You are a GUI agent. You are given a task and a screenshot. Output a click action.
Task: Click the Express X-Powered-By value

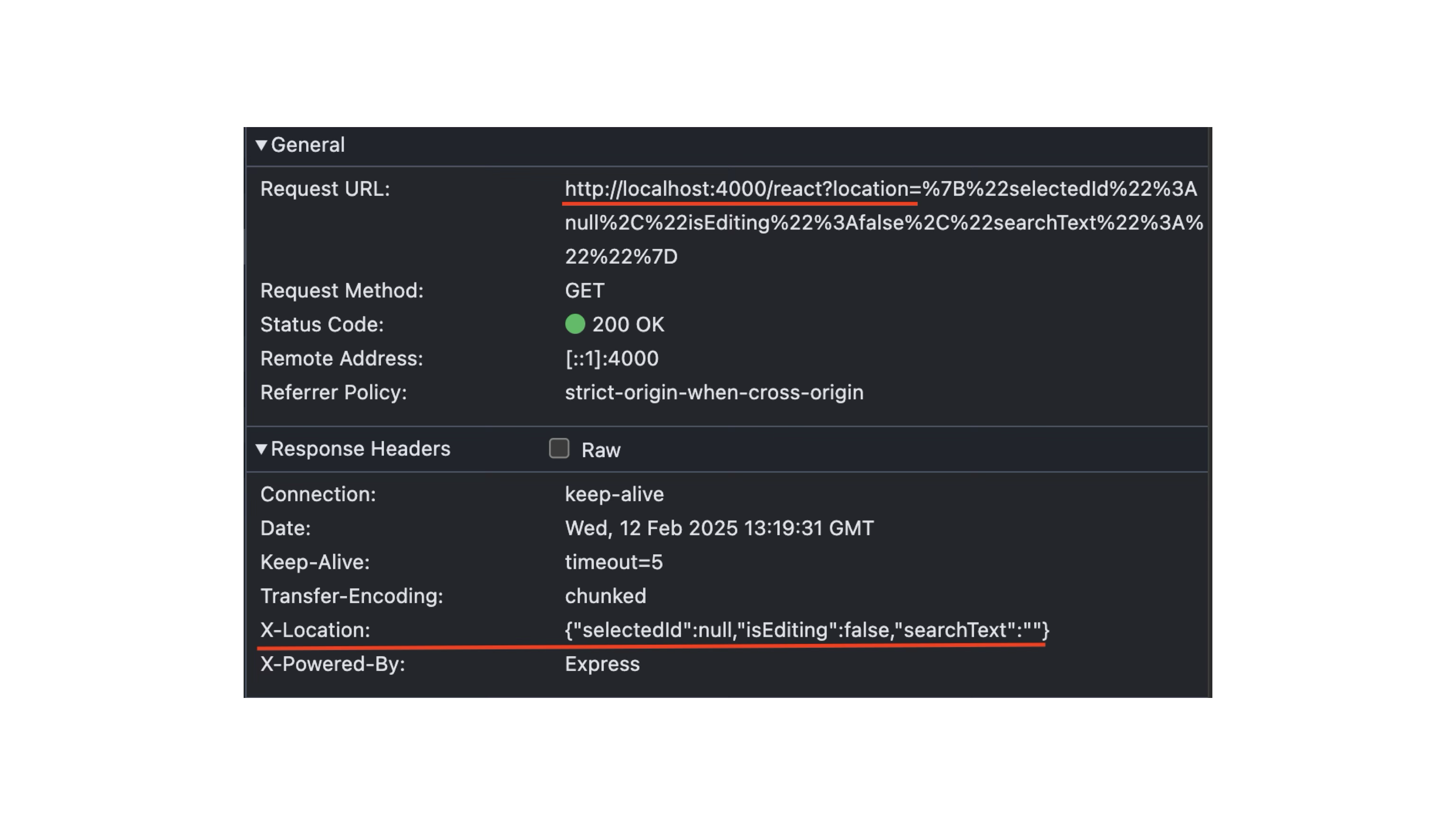pyautogui.click(x=602, y=664)
